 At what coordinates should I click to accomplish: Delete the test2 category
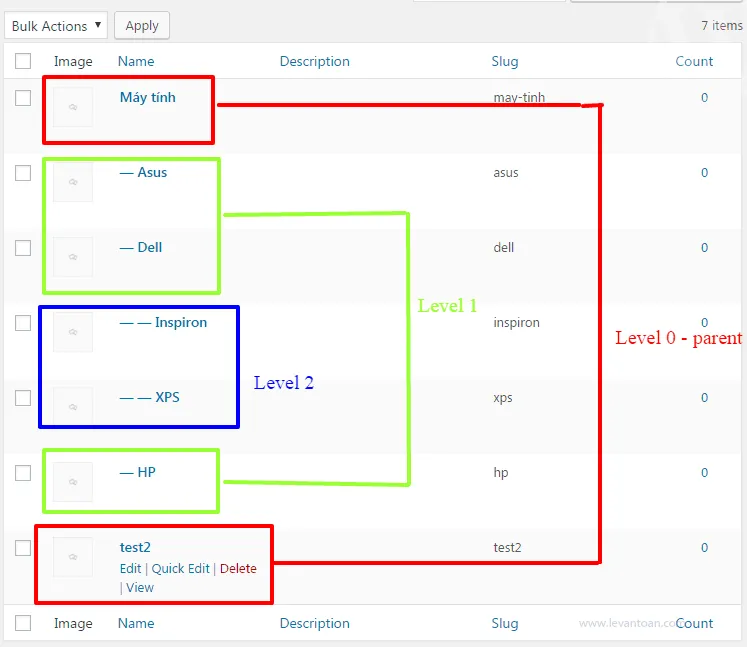pos(238,568)
